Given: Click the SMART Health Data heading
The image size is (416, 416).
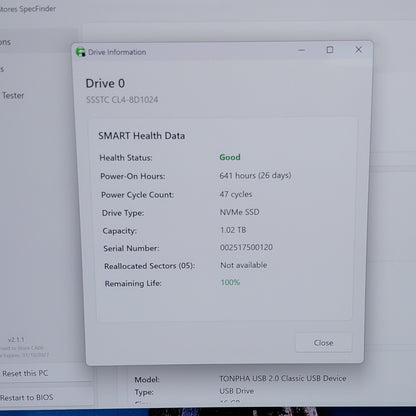Looking at the screenshot, I should click(x=141, y=136).
